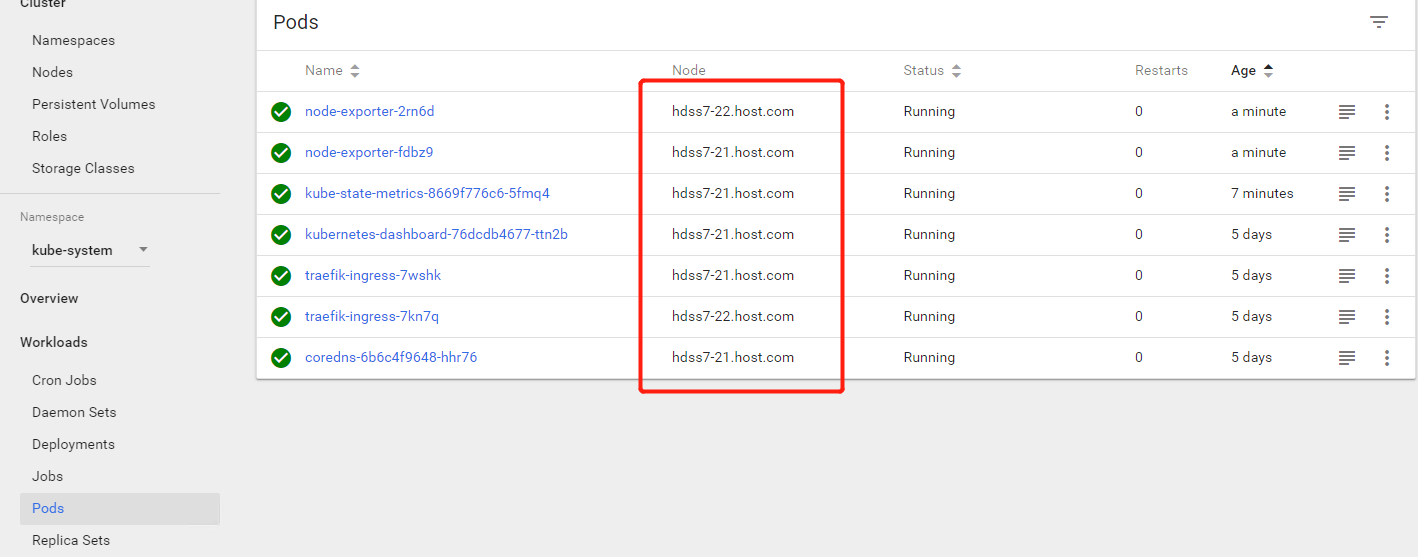Open the Overview section
This screenshot has width=1418, height=557.
click(x=49, y=298)
